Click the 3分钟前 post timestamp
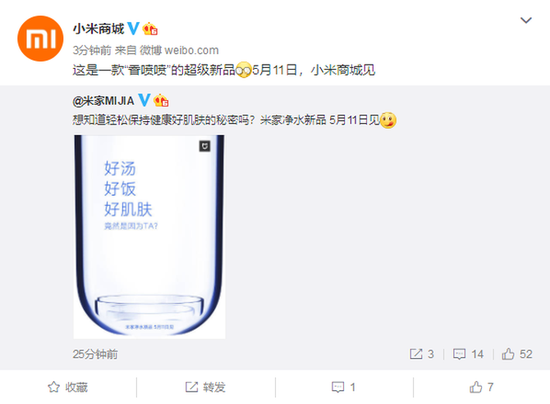The image size is (550, 404). pyautogui.click(x=92, y=50)
